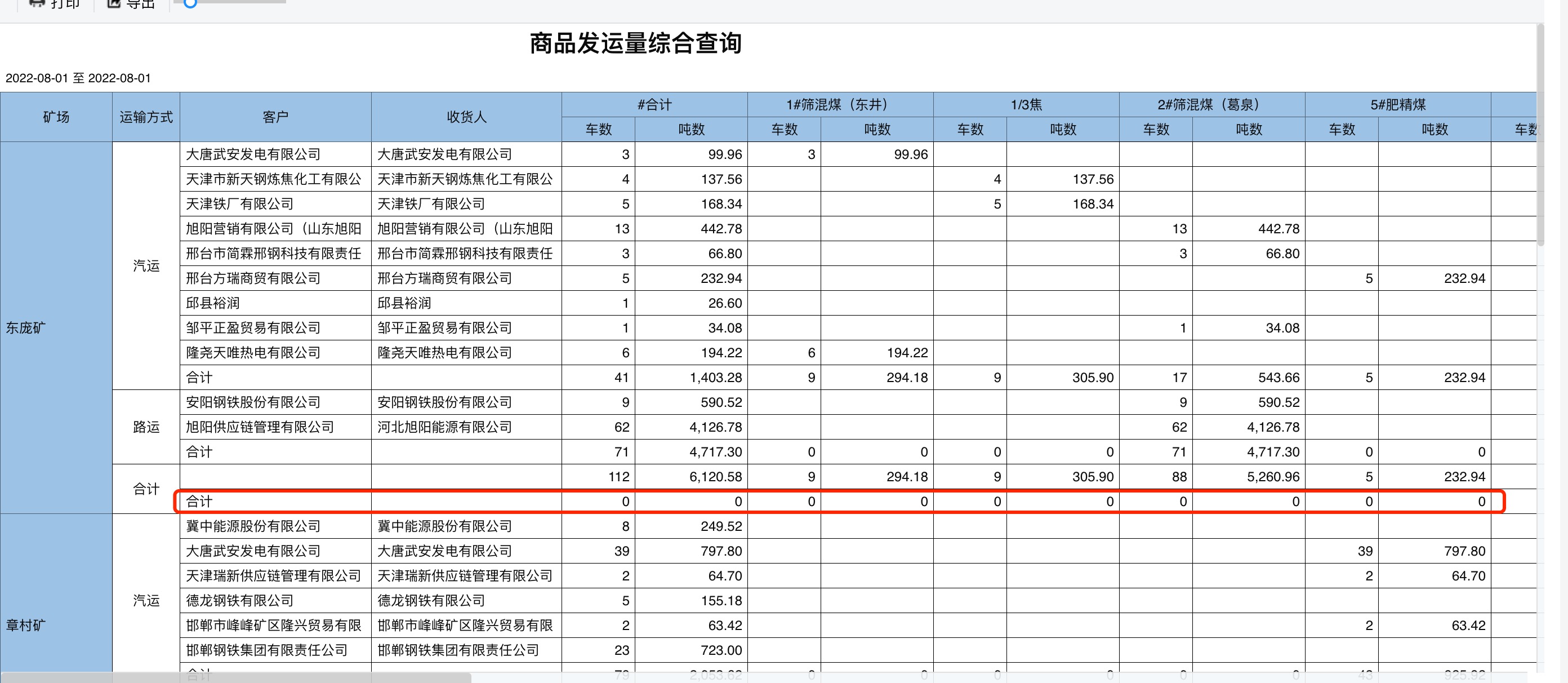Click the 1#筛混煤（东井）group header

840,105
